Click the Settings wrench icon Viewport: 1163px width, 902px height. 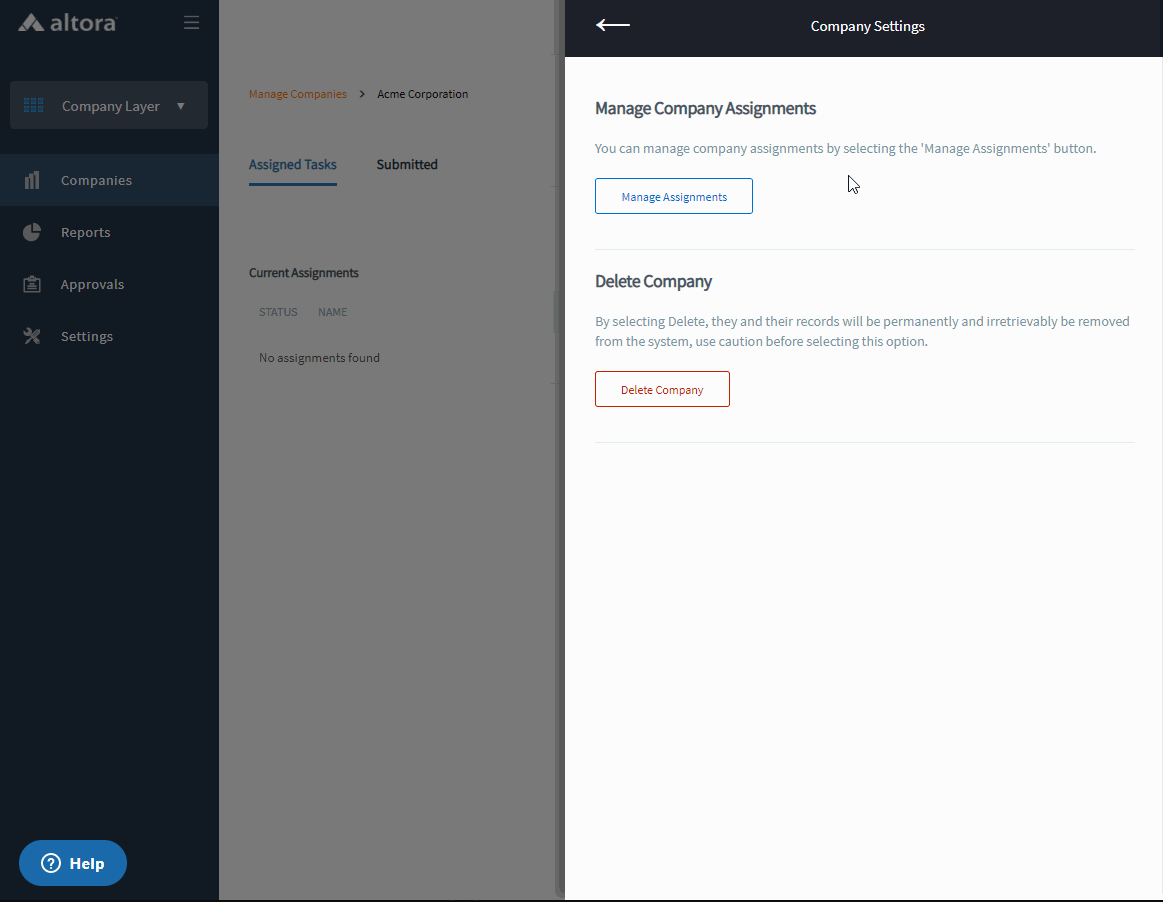point(32,337)
